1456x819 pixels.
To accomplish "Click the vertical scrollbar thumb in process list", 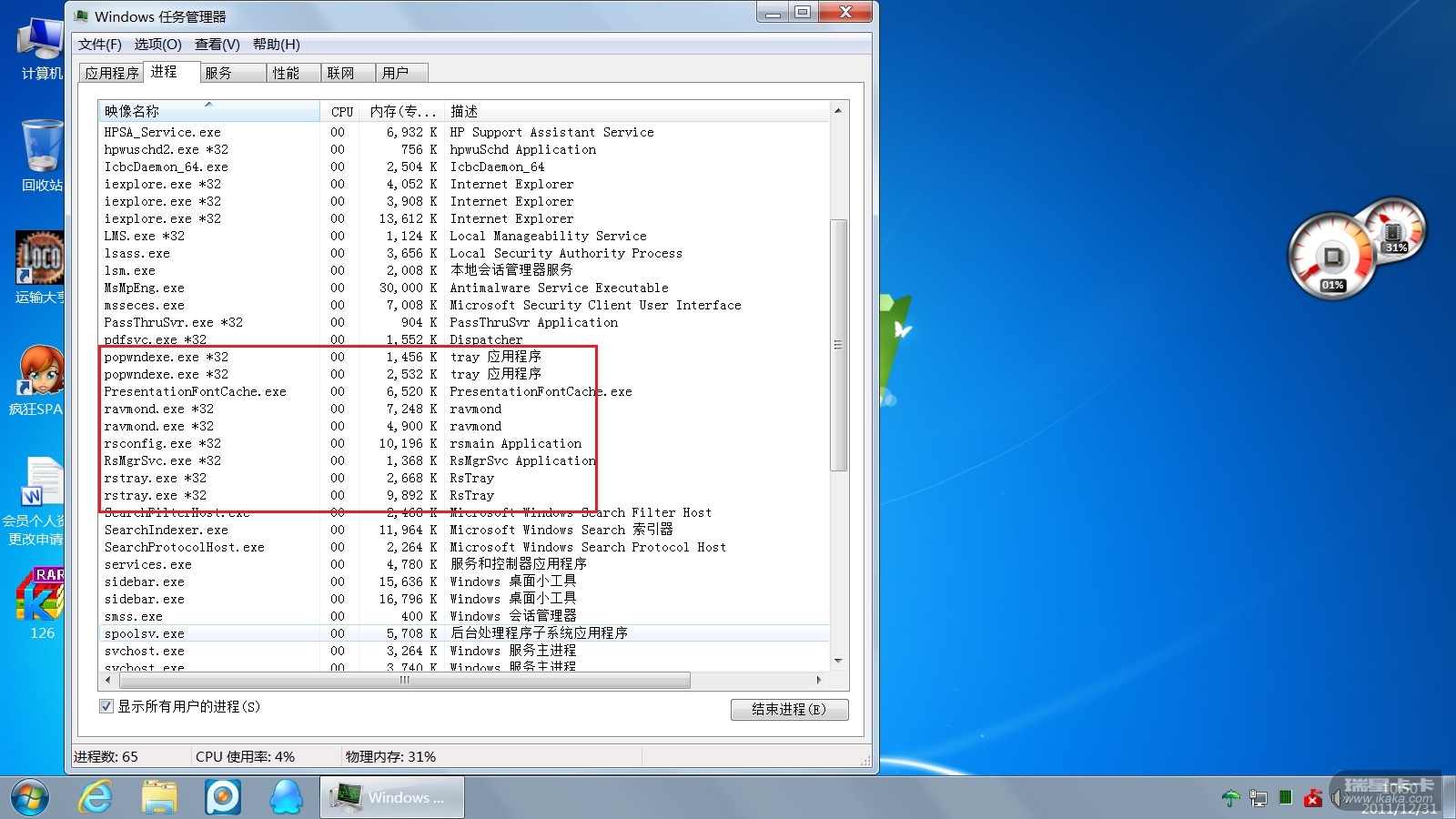I will point(839,345).
